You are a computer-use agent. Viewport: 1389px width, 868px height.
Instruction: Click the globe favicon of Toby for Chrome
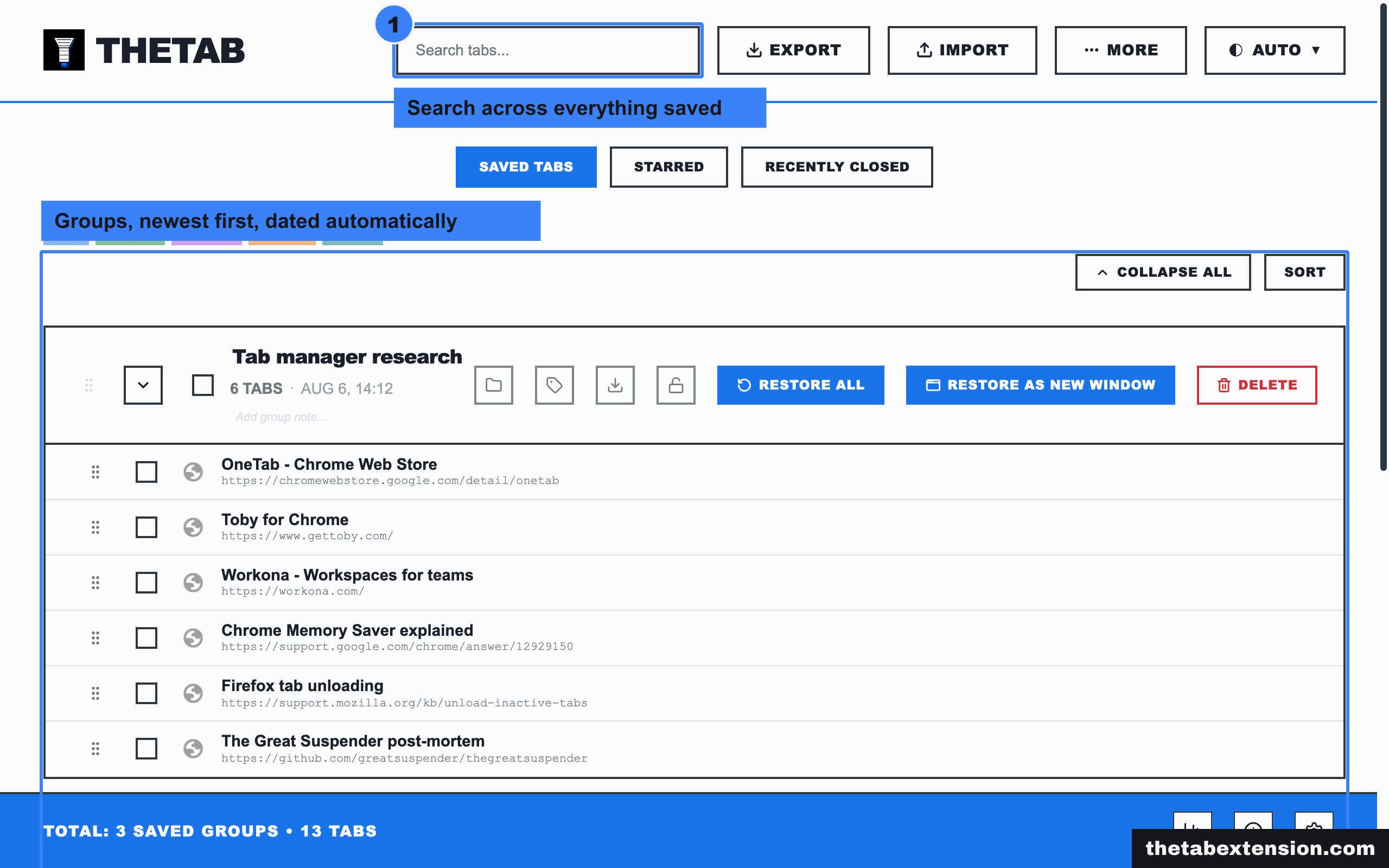193,527
